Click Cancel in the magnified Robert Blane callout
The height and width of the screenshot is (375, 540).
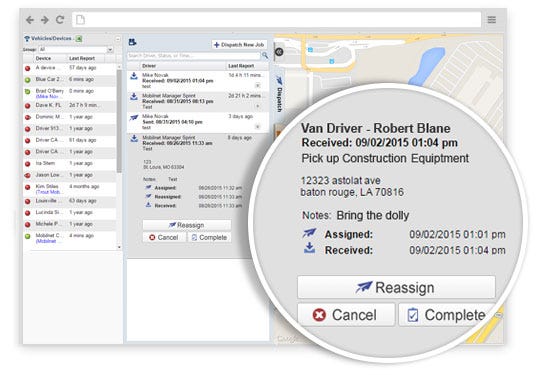coord(346,315)
